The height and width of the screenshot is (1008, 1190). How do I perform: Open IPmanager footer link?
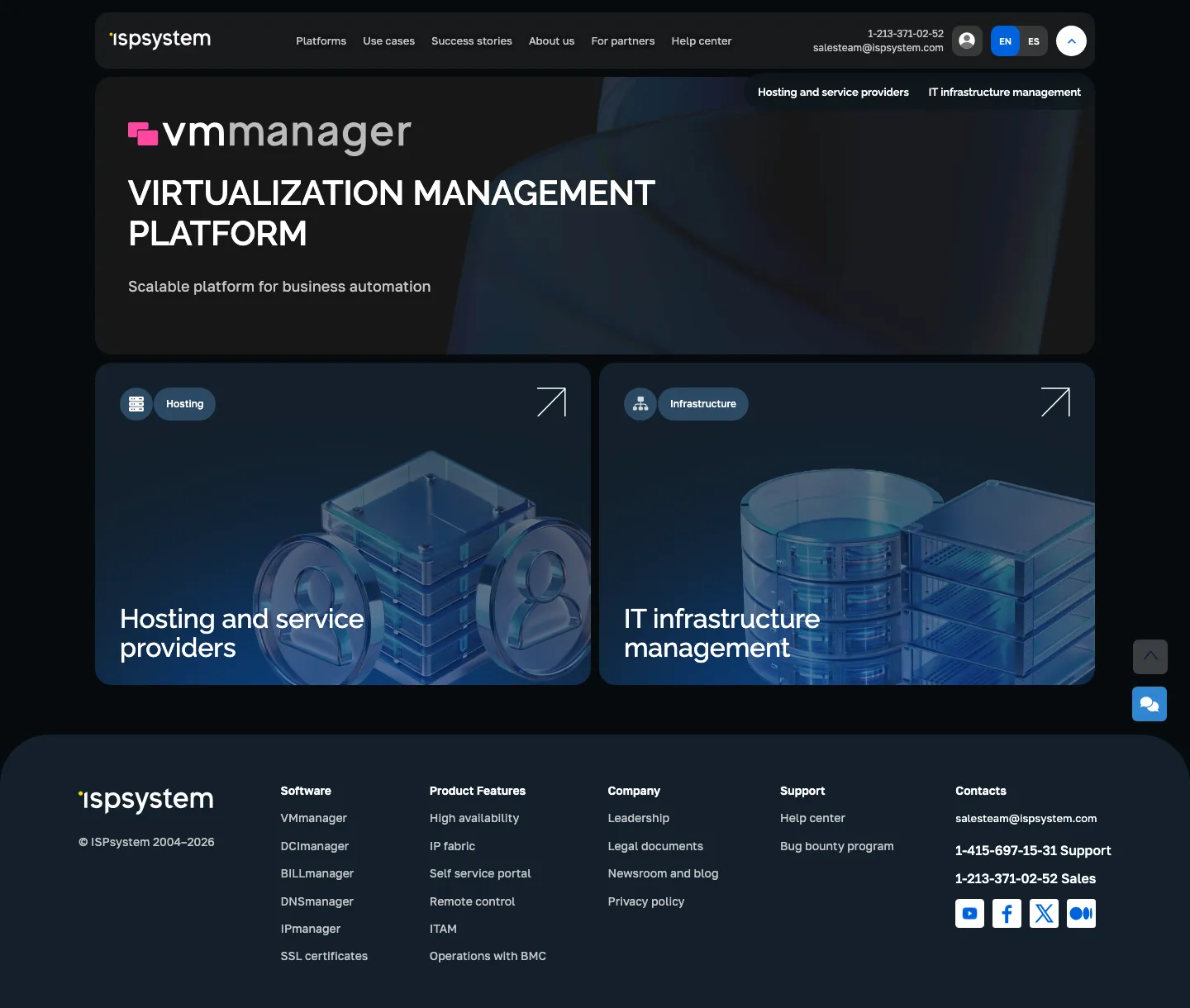[311, 929]
